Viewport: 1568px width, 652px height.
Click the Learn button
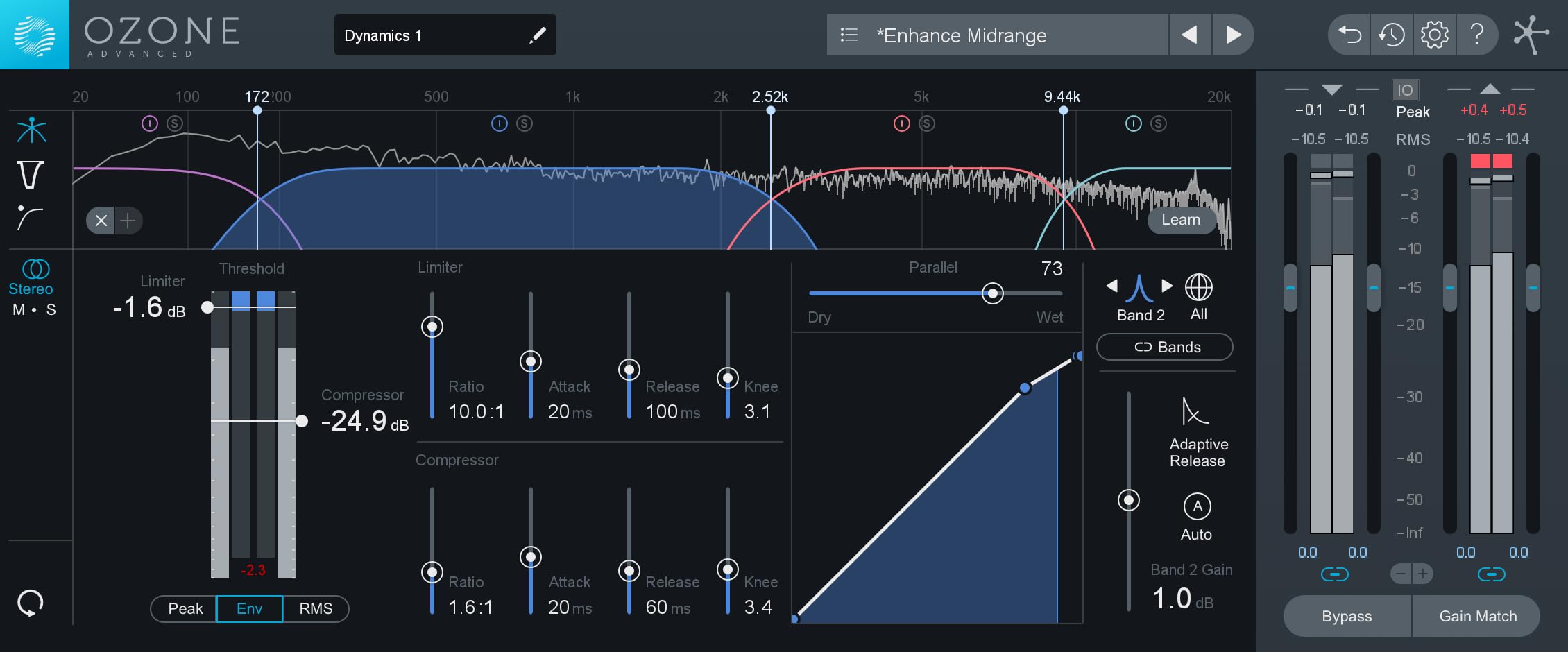pos(1180,220)
